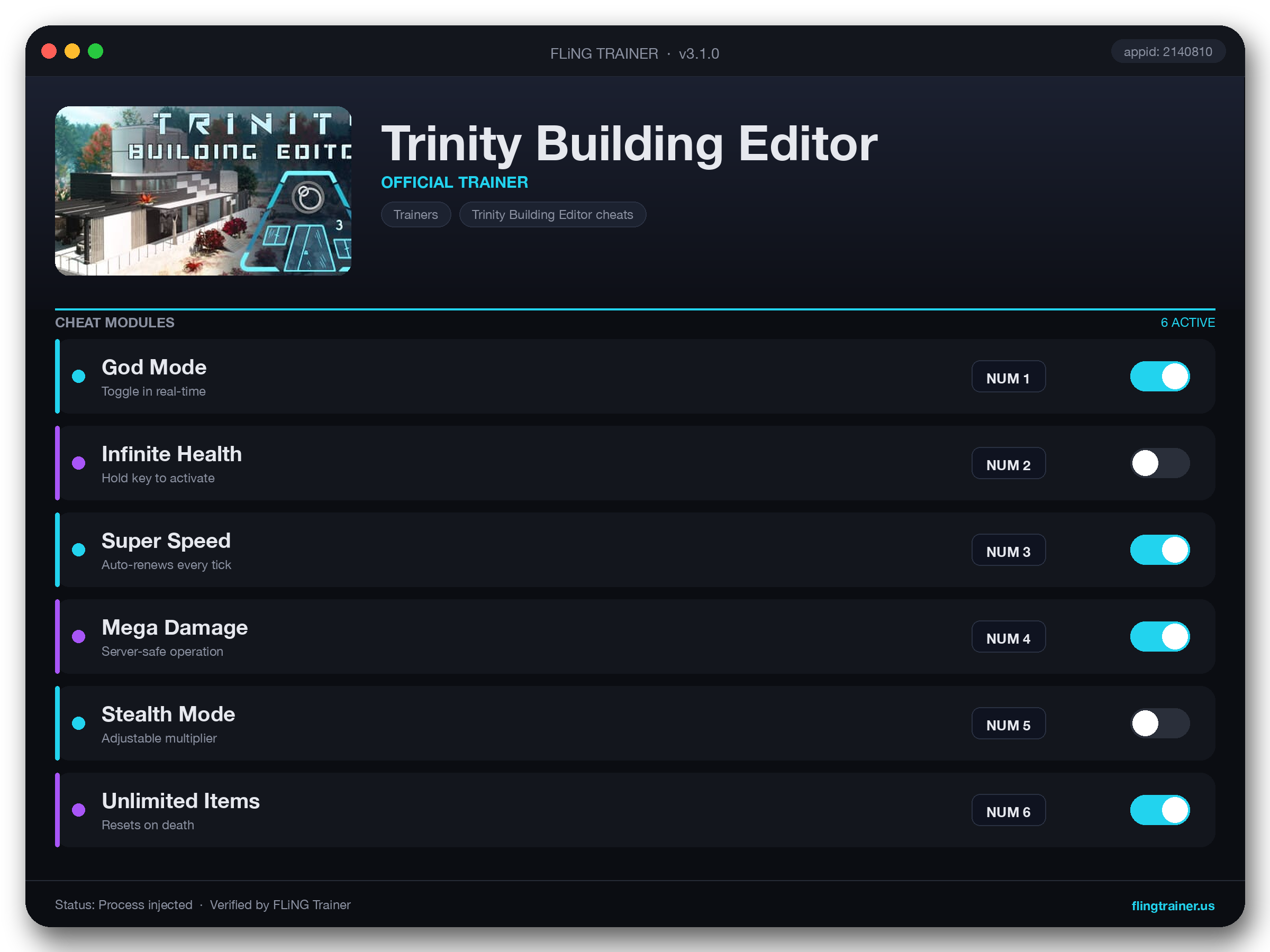Click the "Toggle in real-time" description
Viewport: 1270px width, 952px height.
click(153, 391)
